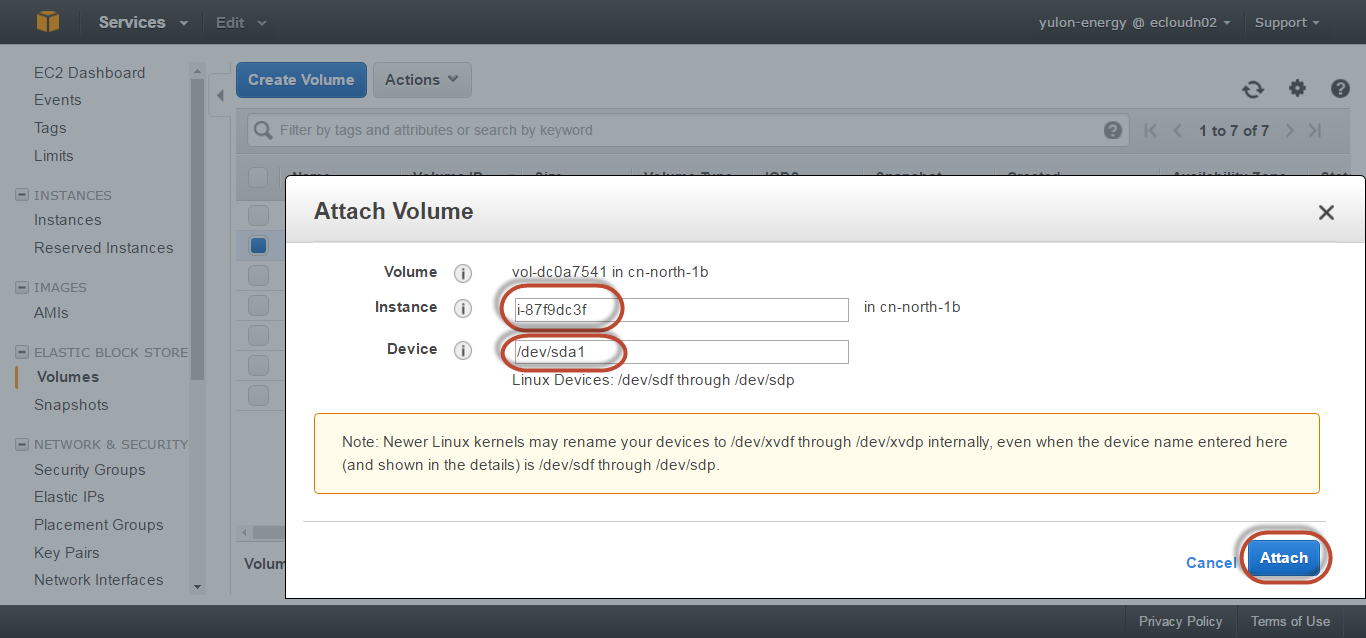
Task: Open Snapshots in the sidebar
Action: (x=71, y=405)
